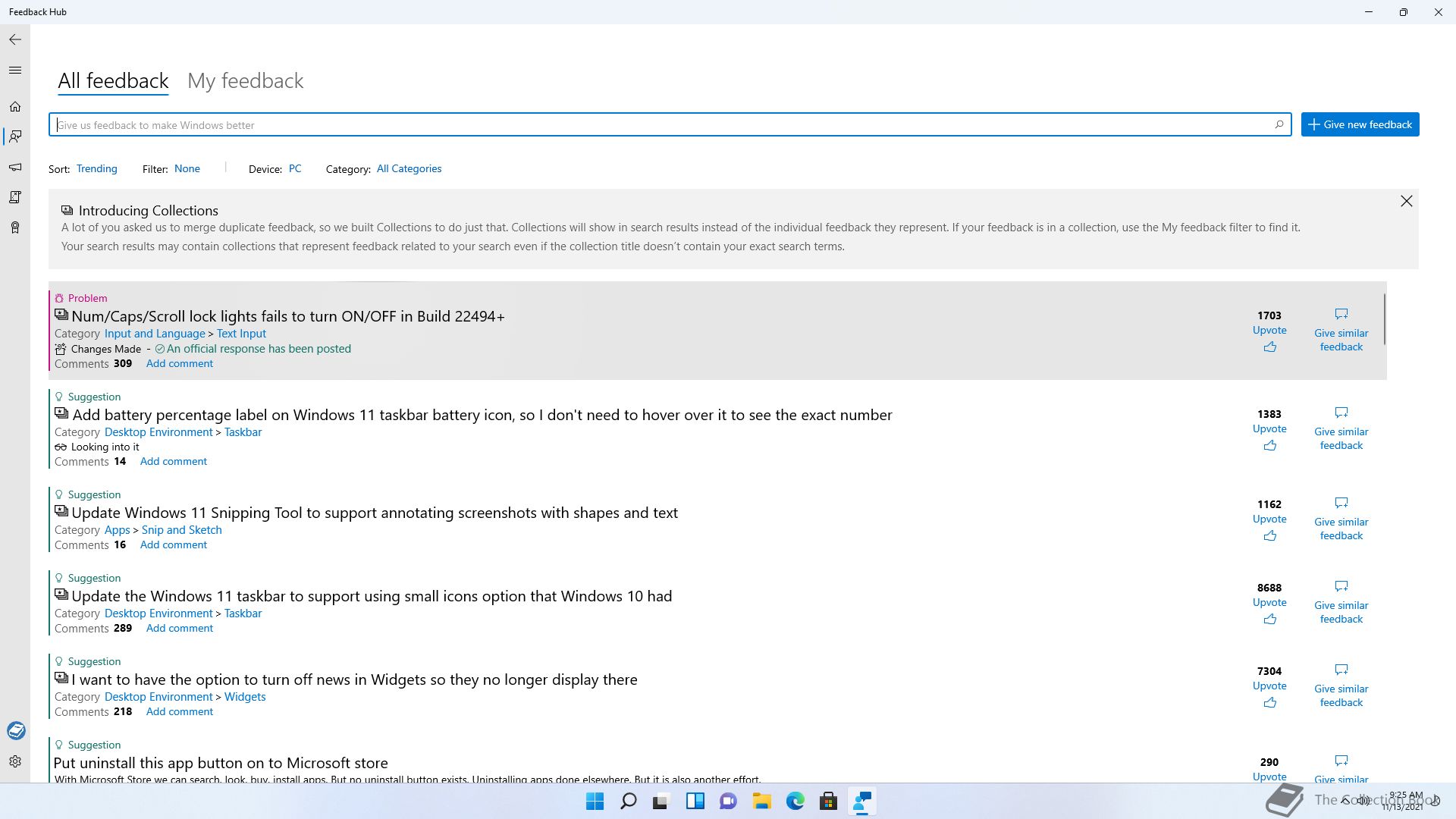Open Quests icon in sidebar

(x=15, y=197)
